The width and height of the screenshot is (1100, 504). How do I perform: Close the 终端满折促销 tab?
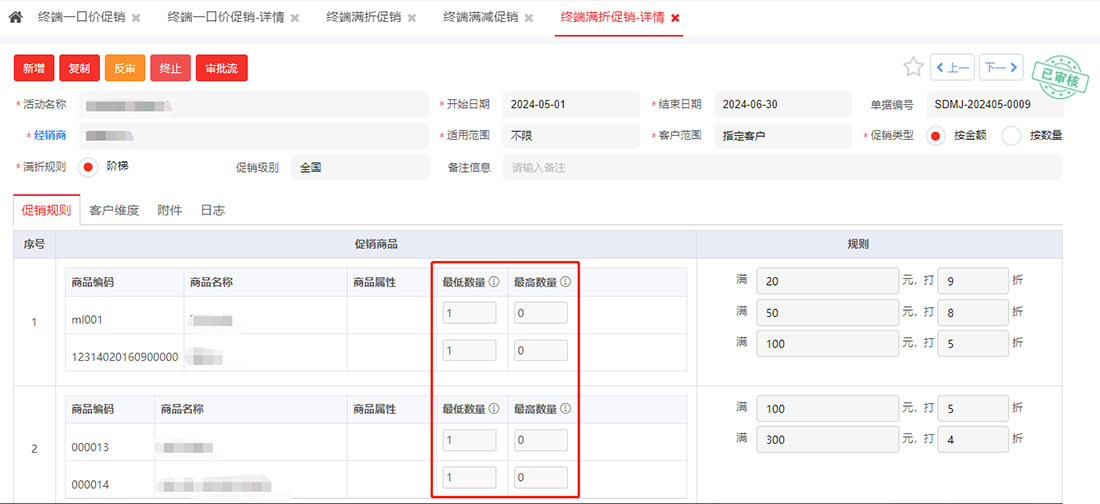[412, 18]
